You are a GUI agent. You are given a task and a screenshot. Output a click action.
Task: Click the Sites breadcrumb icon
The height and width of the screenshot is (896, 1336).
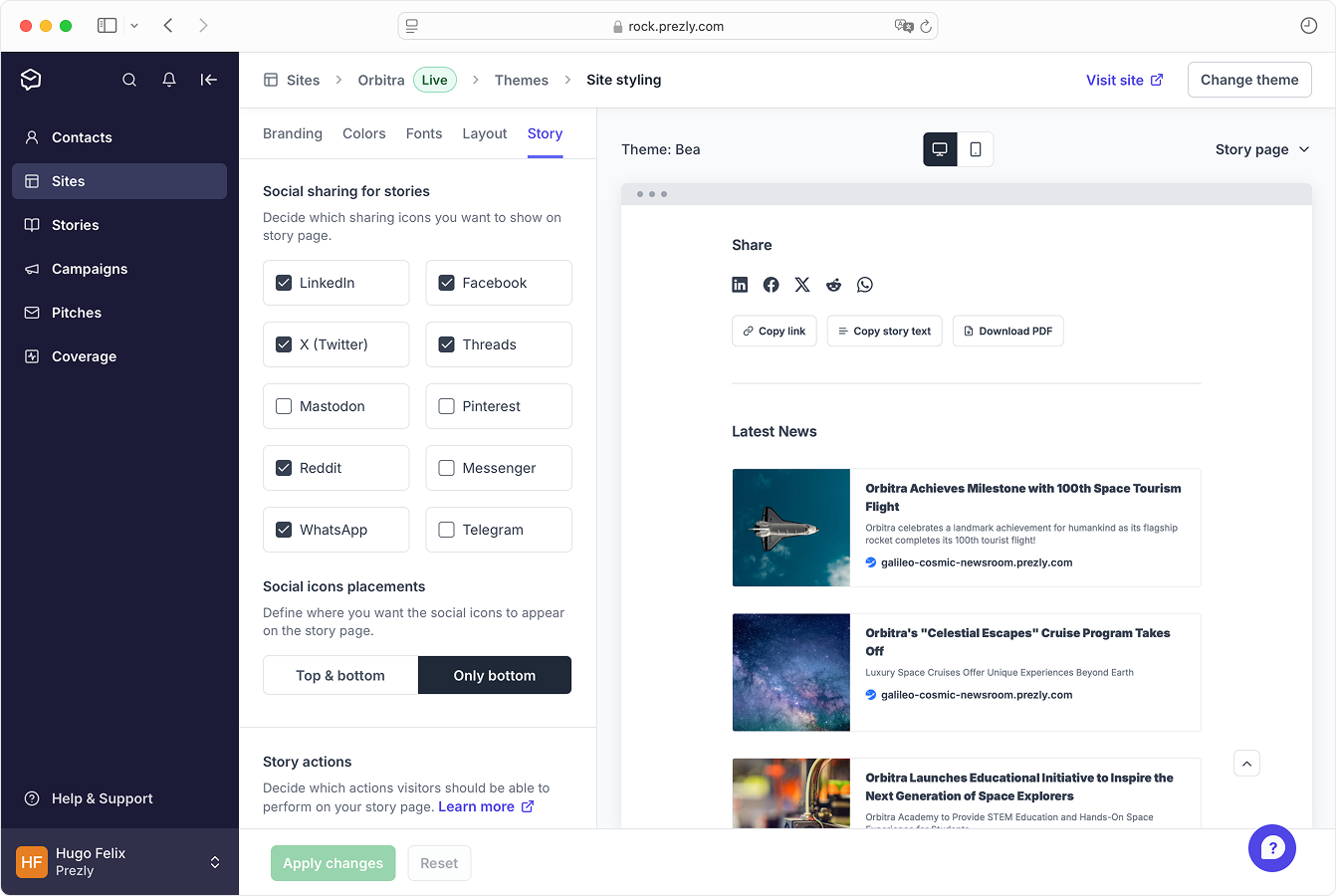271,80
